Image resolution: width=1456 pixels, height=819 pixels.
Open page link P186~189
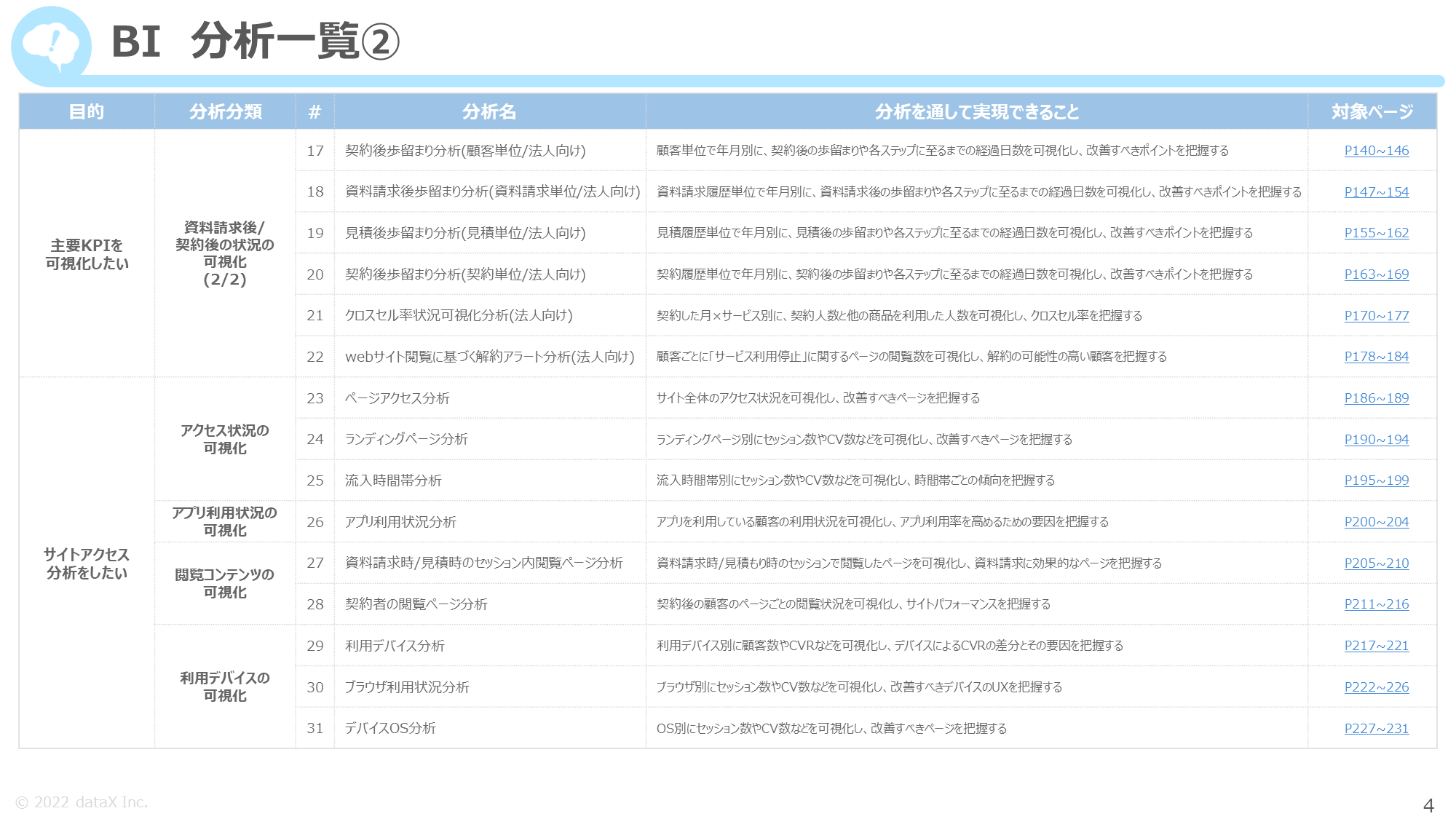(1376, 398)
